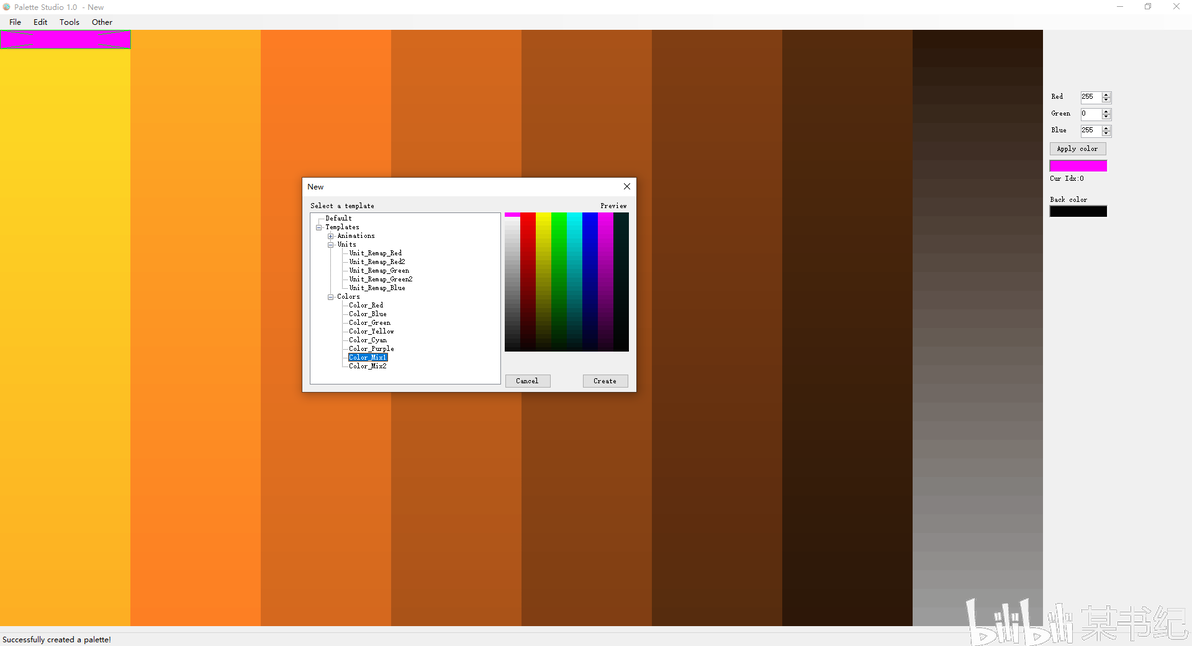The height and width of the screenshot is (646, 1192).
Task: Decrease the Blue value with down arrow
Action: tap(1106, 133)
